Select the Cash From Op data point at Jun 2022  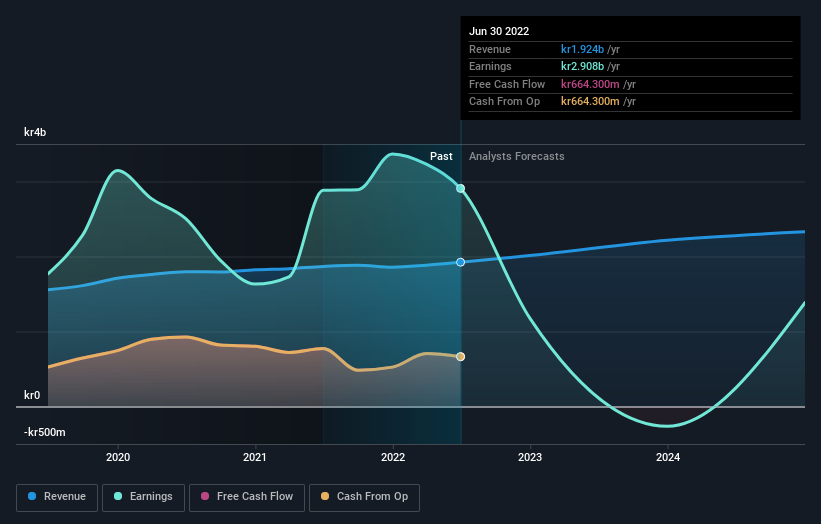(x=460, y=356)
